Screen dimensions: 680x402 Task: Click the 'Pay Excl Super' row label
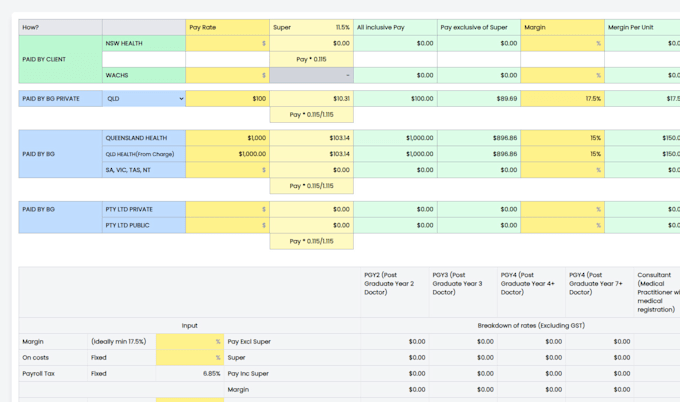249,342
